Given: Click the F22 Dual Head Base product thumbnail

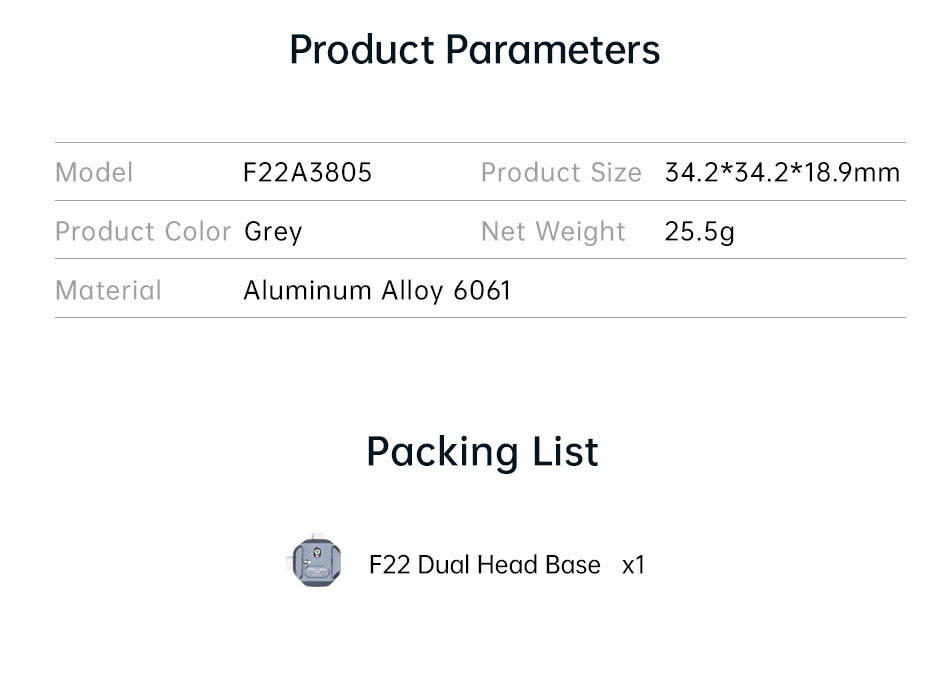Looking at the screenshot, I should point(314,561).
